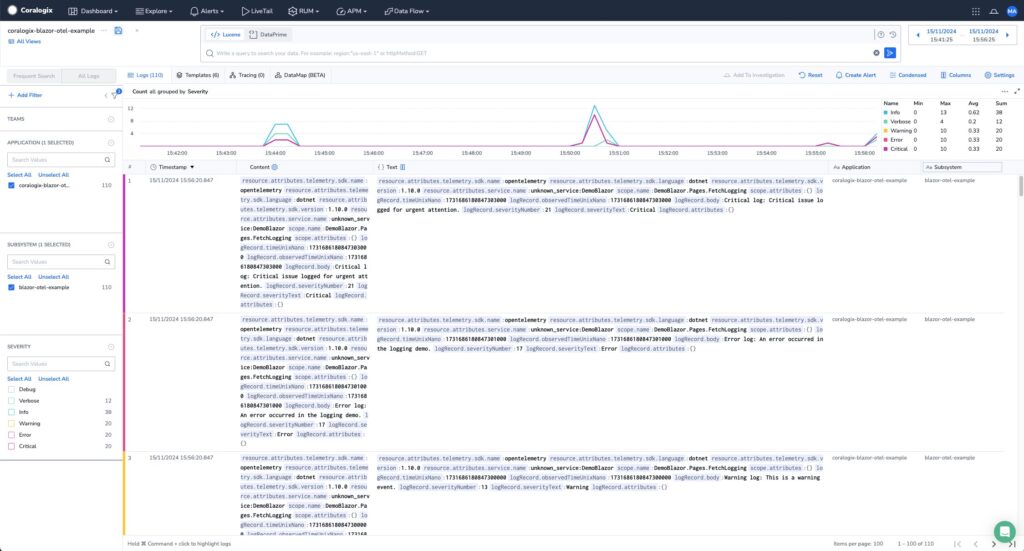Open the Data Flow menu
1024x551 pixels.
tap(406, 11)
